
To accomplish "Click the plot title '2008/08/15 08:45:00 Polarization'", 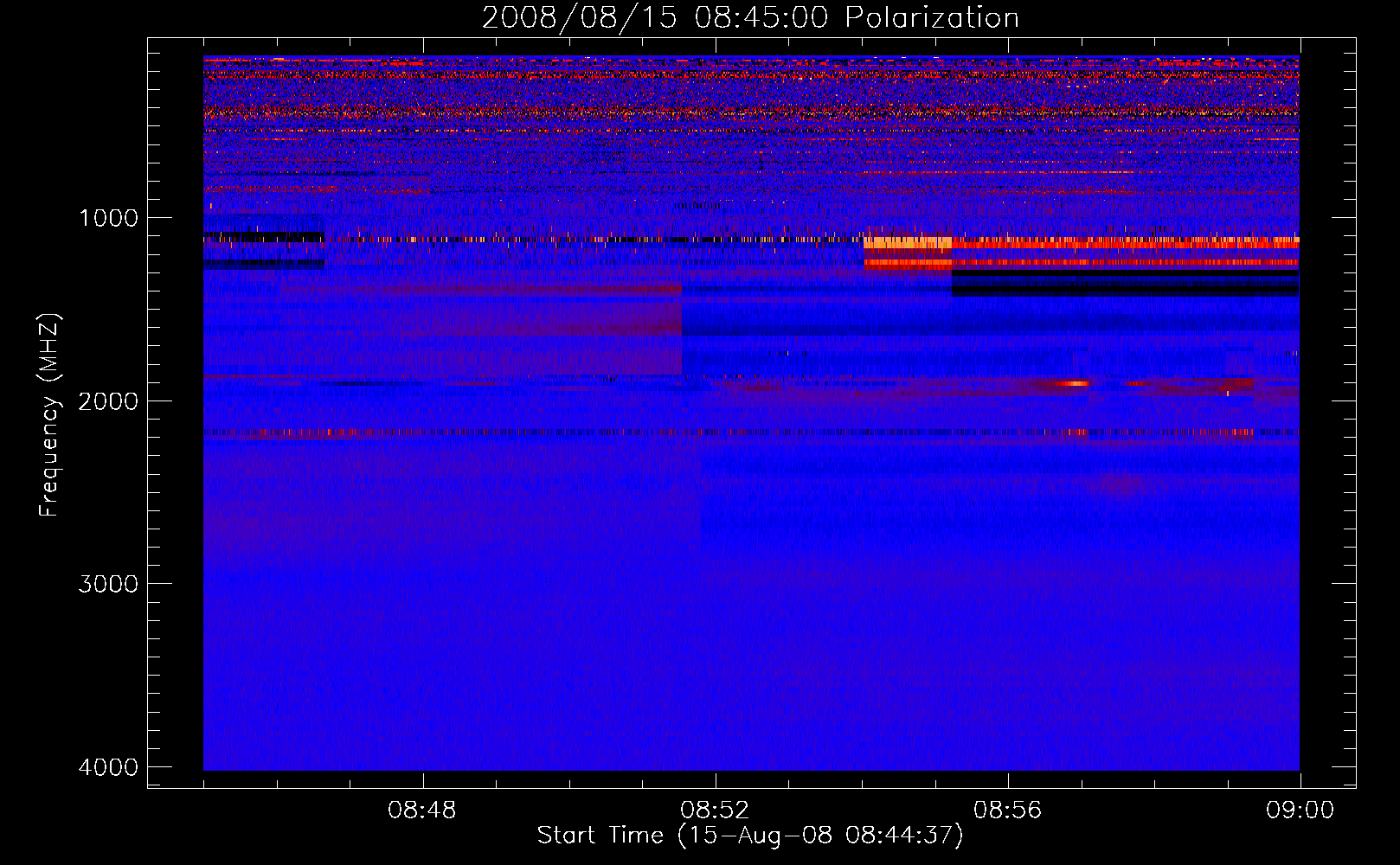I will (750, 17).
